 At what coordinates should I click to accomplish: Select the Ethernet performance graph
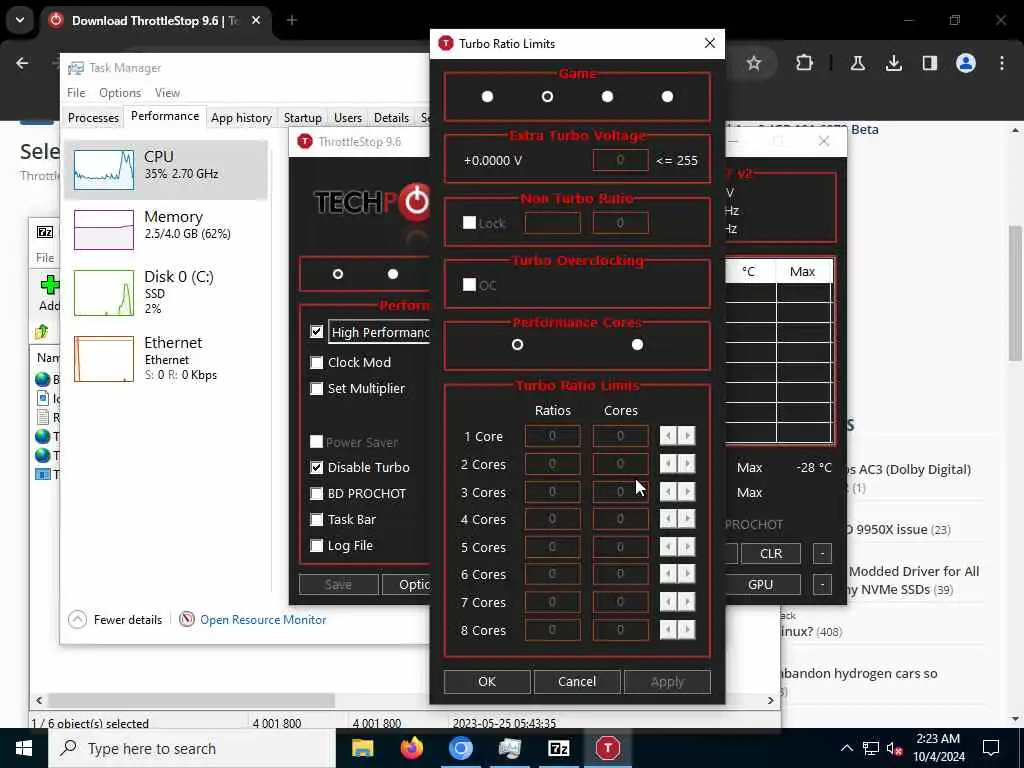pos(166,358)
